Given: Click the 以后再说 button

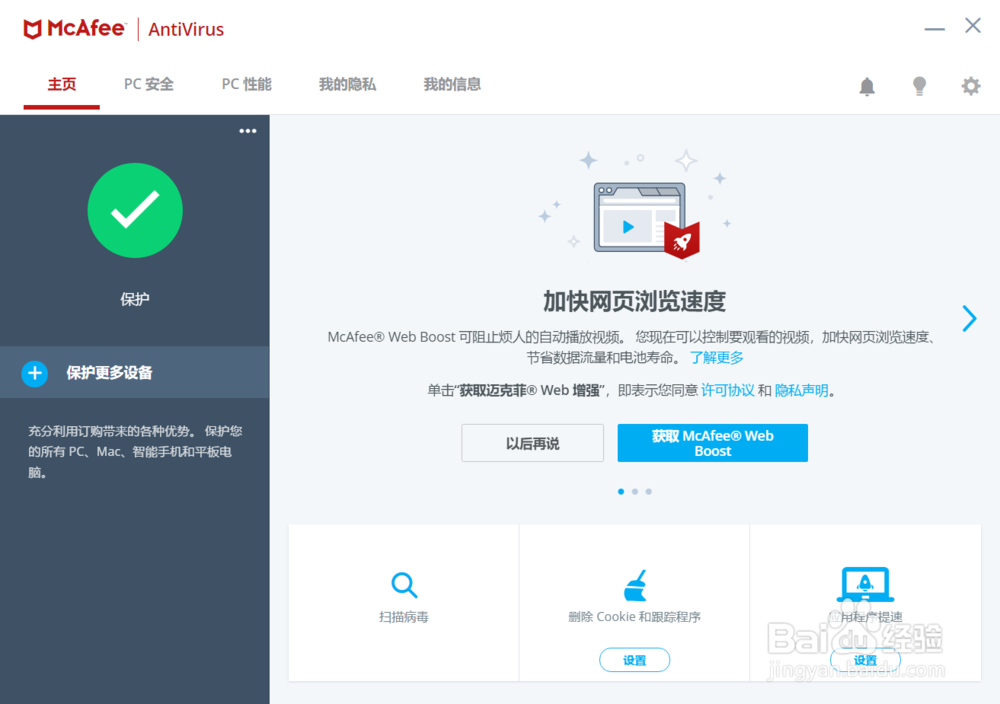Looking at the screenshot, I should (533, 443).
